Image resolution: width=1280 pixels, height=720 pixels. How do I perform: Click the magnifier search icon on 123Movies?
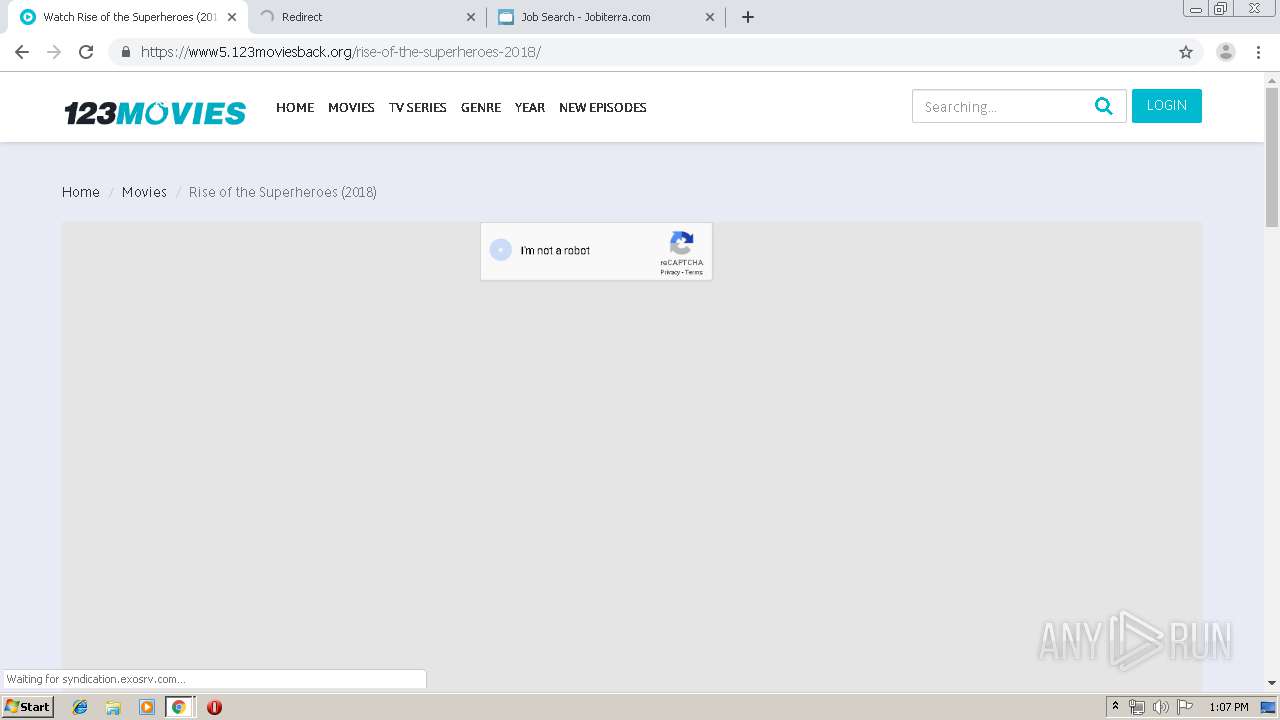[x=1104, y=106]
